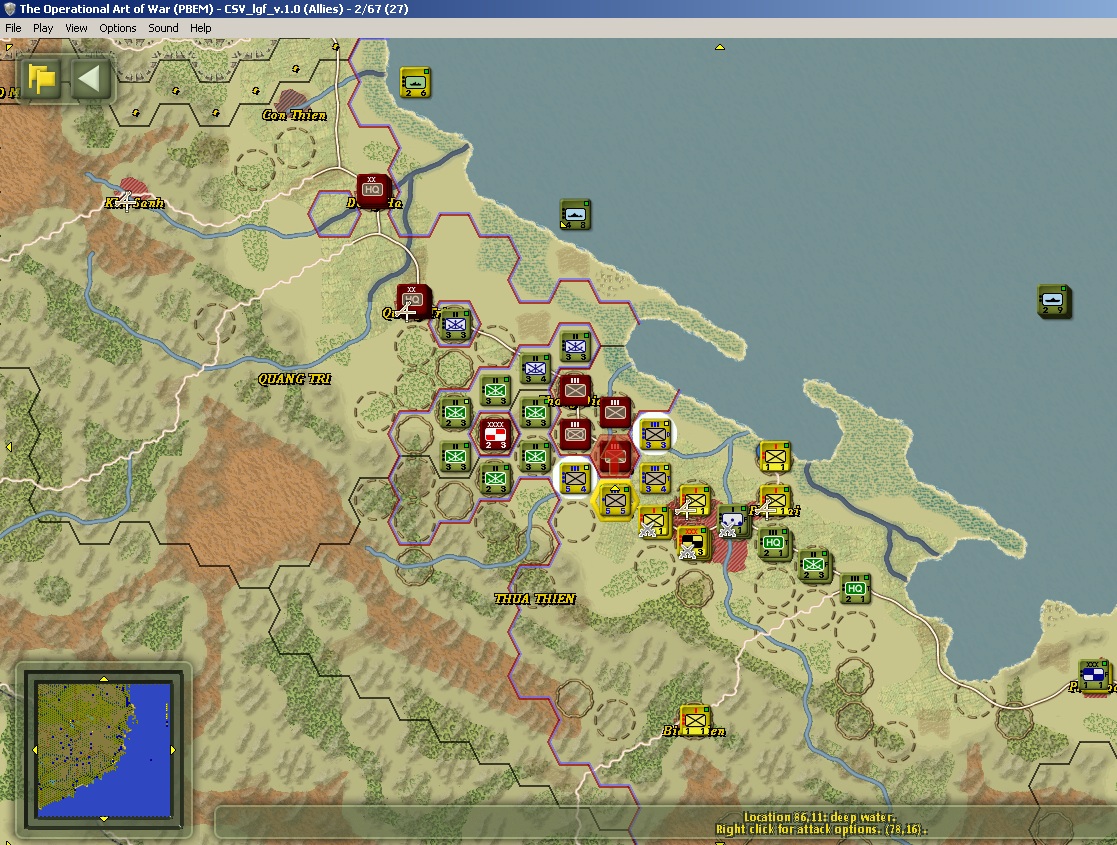Click the red attack arrow hex
The width and height of the screenshot is (1117, 845).
[615, 457]
